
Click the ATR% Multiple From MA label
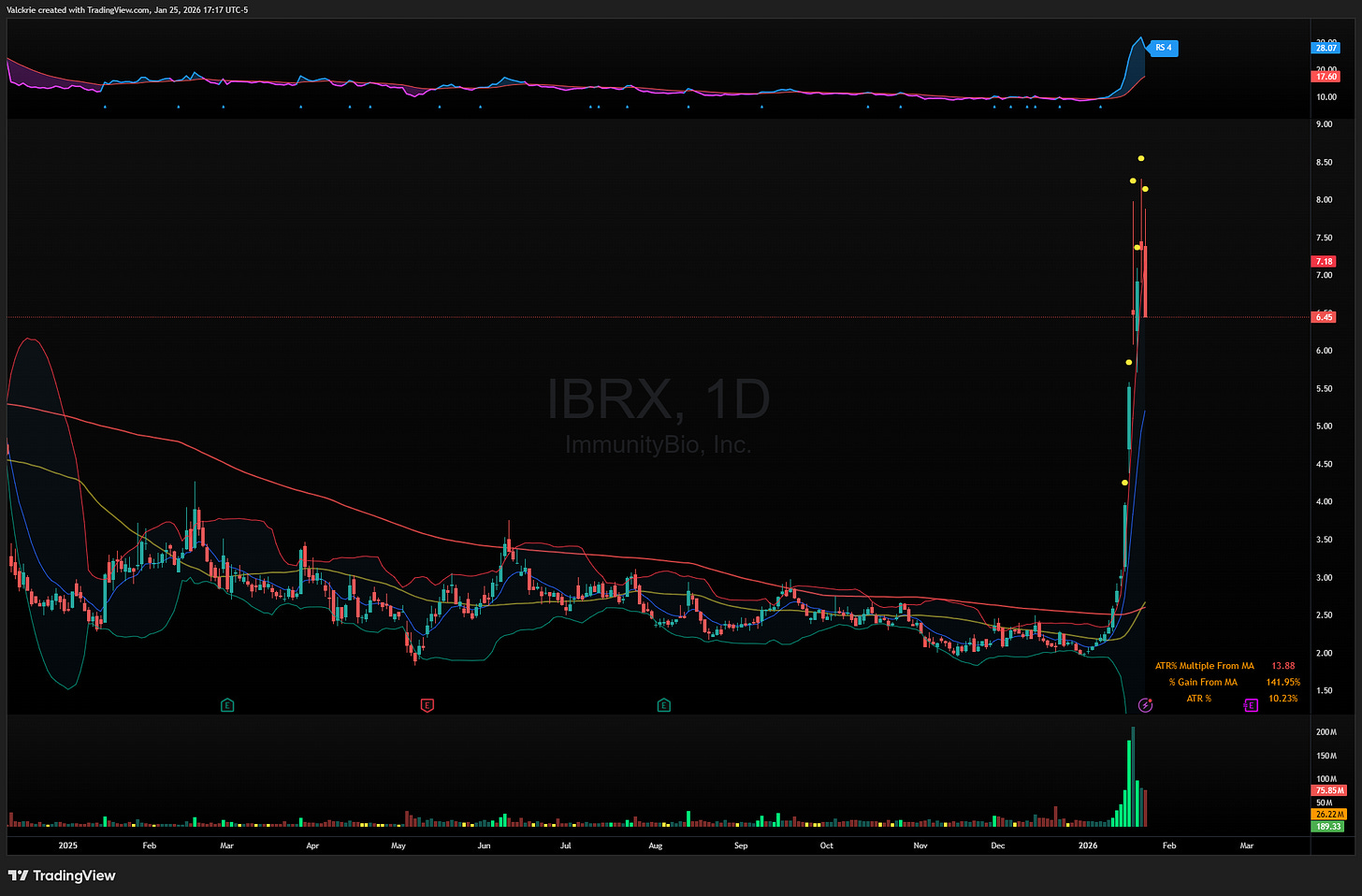tap(1204, 666)
